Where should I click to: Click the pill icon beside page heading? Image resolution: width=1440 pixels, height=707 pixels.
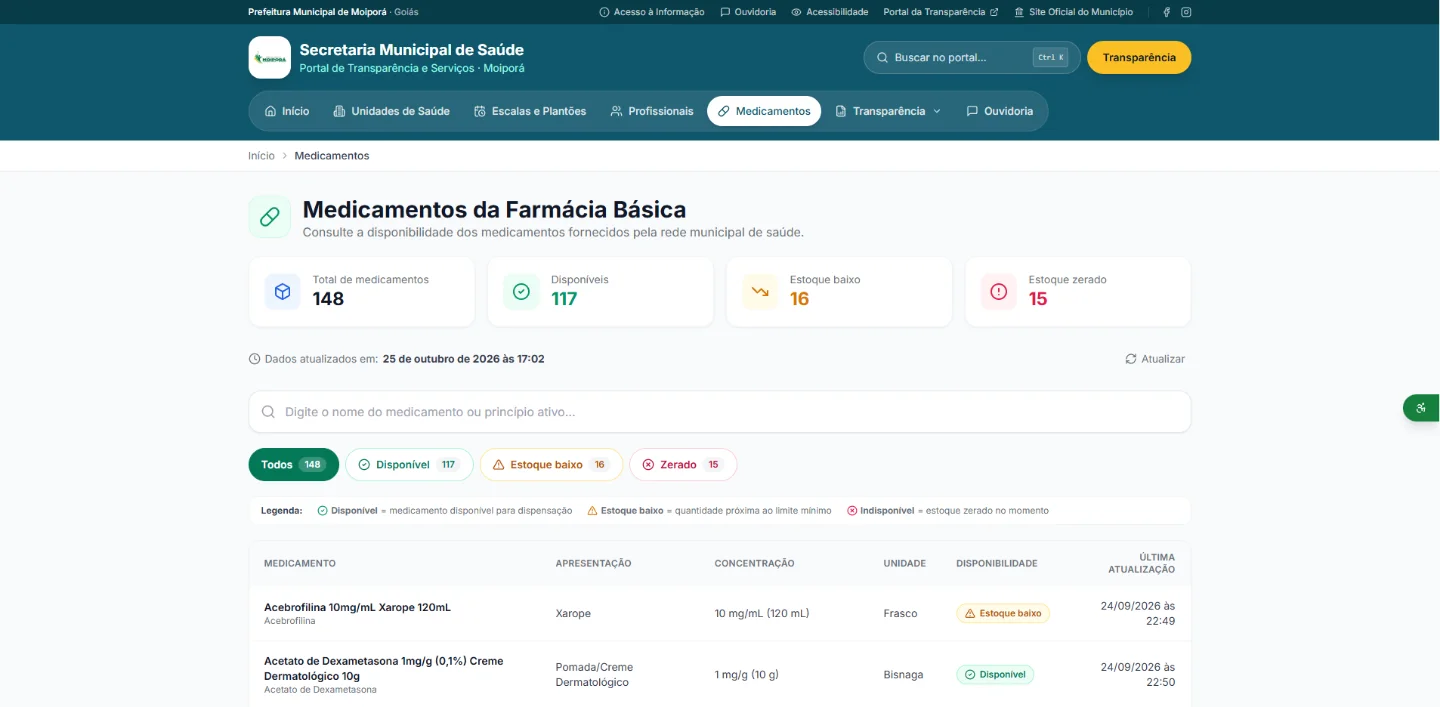(x=270, y=217)
